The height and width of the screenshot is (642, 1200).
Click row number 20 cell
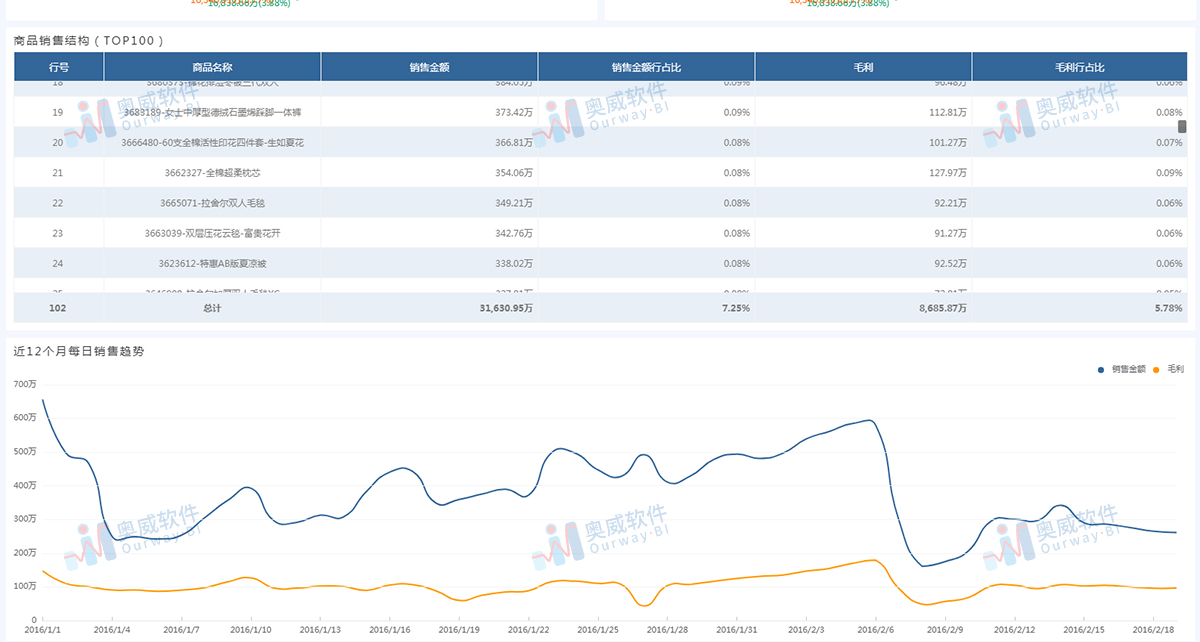[x=58, y=143]
